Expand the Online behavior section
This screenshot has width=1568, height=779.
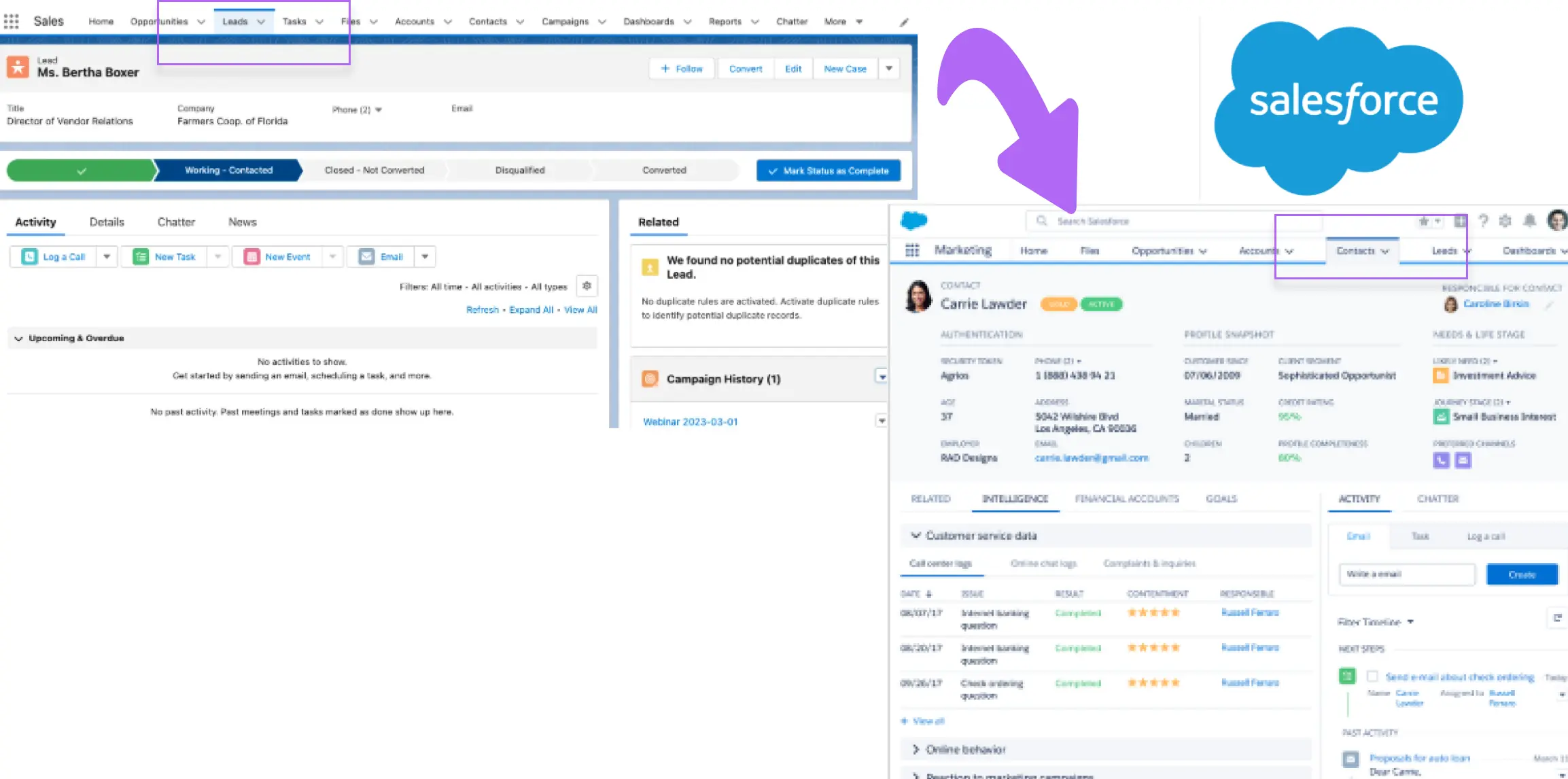[x=916, y=749]
